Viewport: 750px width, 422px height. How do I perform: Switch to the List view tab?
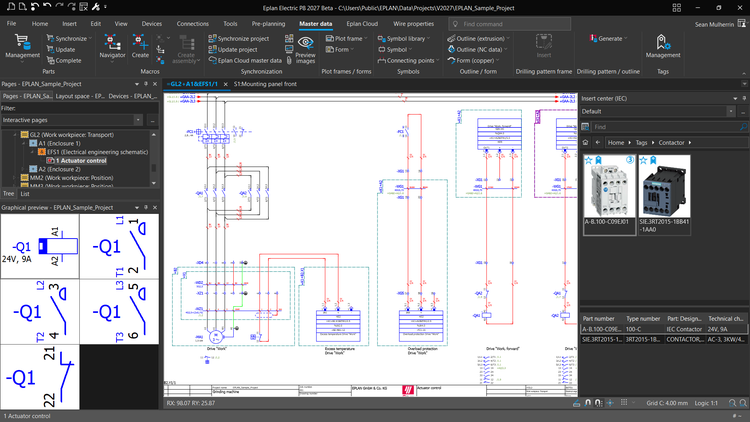(x=25, y=194)
